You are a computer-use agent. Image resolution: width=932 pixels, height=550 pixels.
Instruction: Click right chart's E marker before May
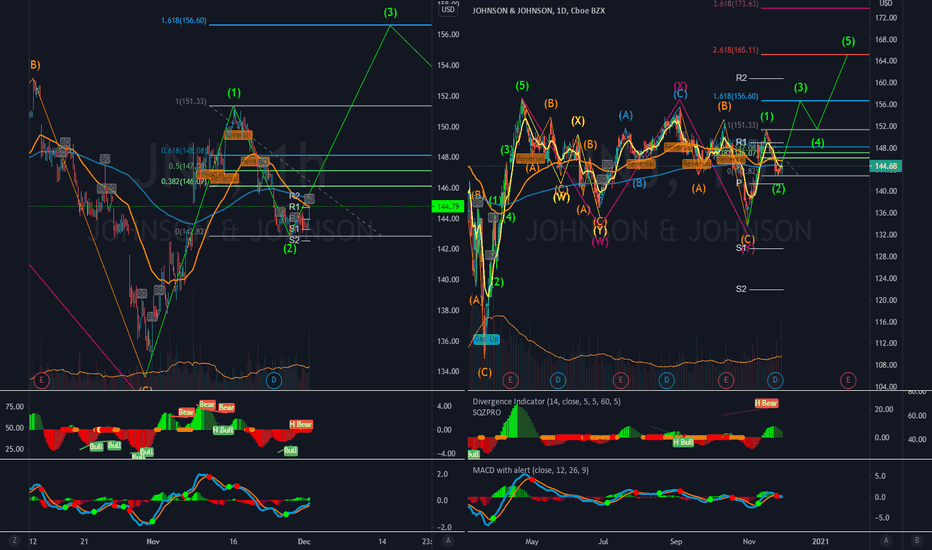point(510,380)
